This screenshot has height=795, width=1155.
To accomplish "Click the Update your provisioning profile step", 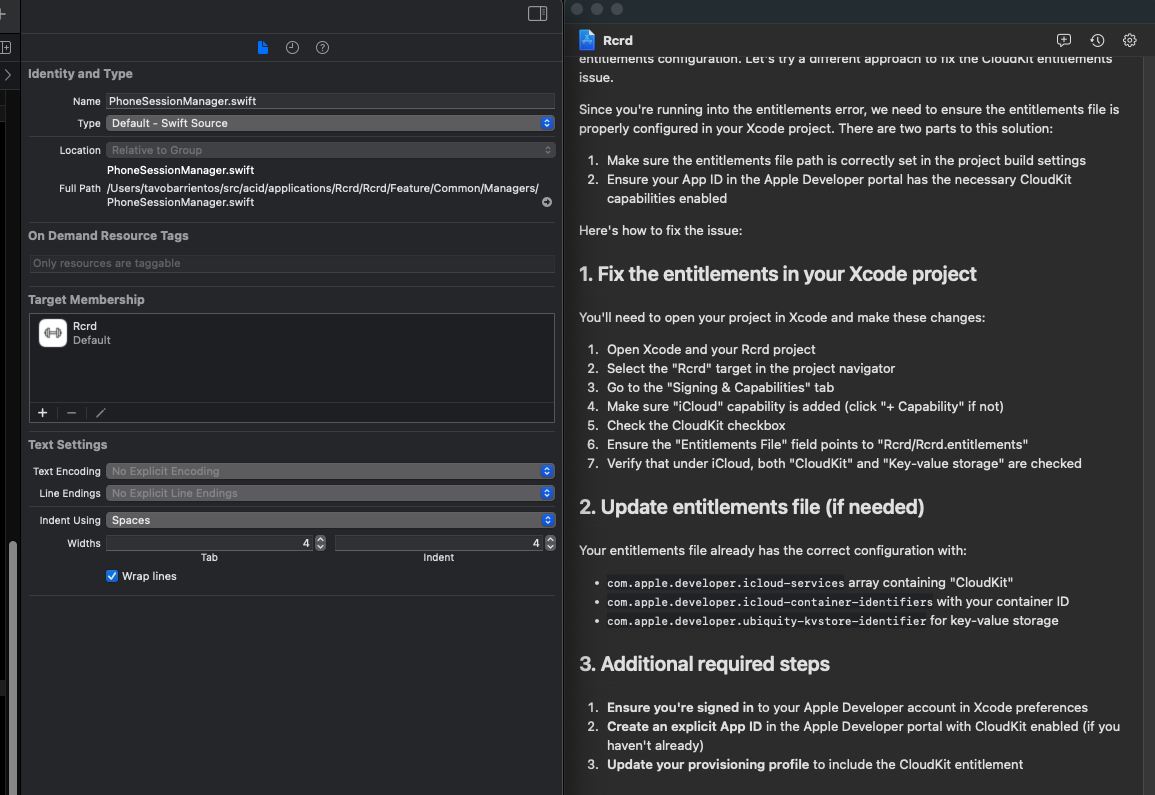I will [x=815, y=765].
